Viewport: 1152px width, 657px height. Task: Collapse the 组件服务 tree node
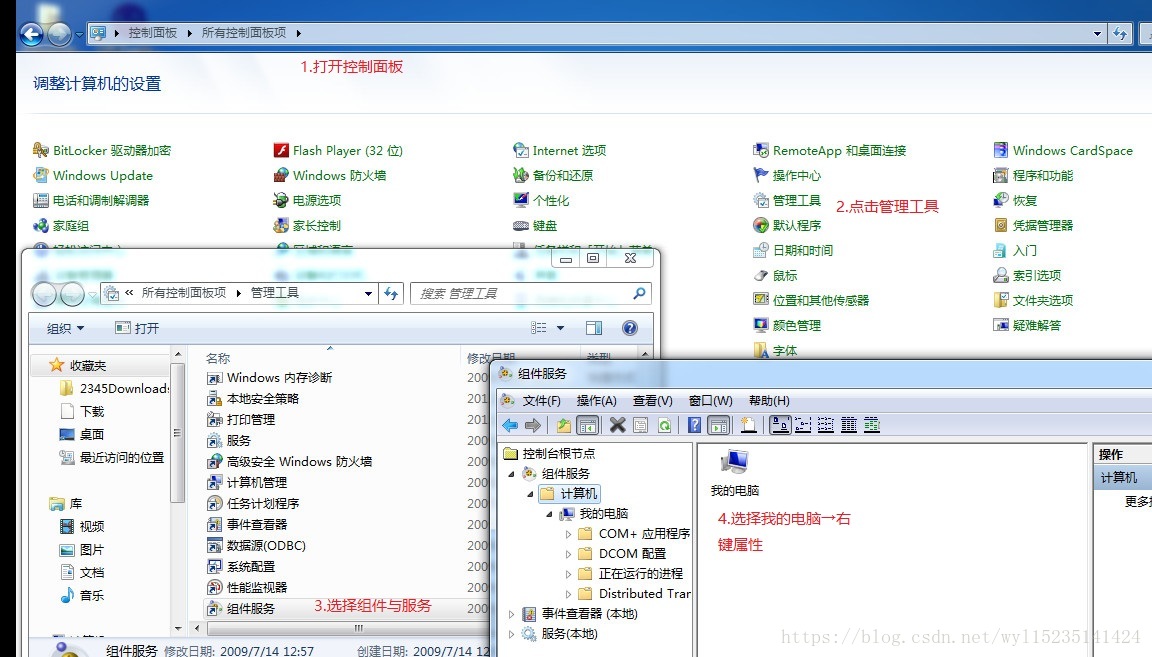[512, 474]
